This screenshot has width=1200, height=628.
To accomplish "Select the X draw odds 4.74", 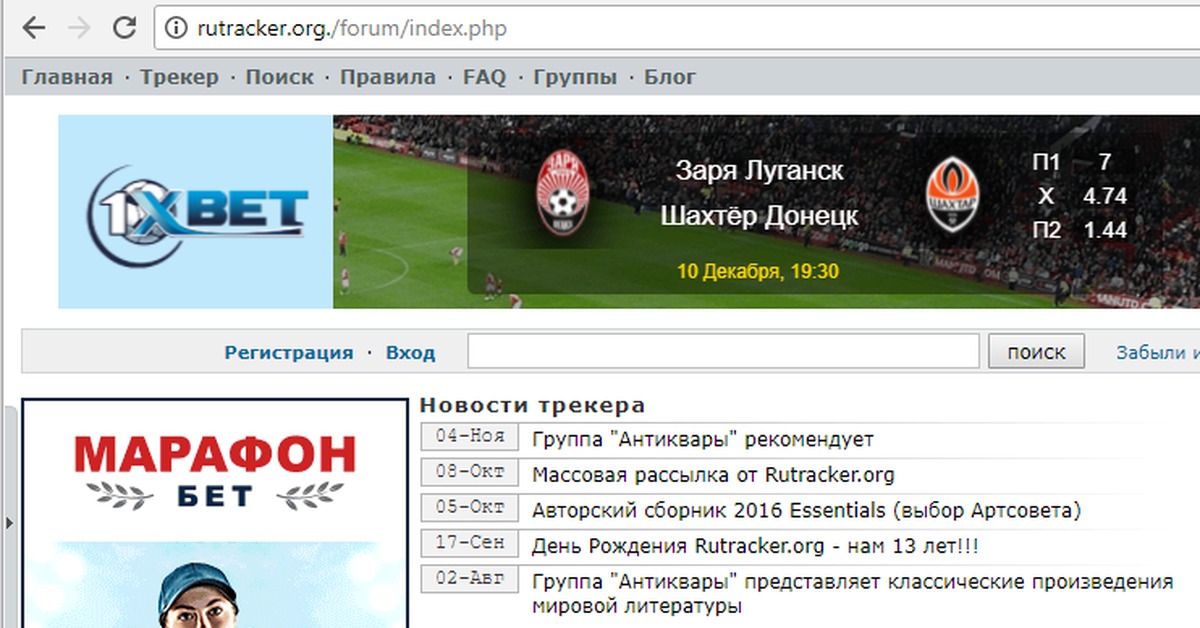I will pos(1105,196).
